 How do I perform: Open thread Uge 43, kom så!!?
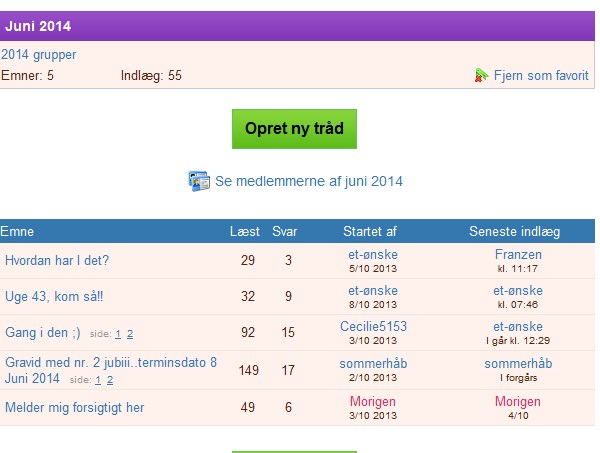coord(54,297)
